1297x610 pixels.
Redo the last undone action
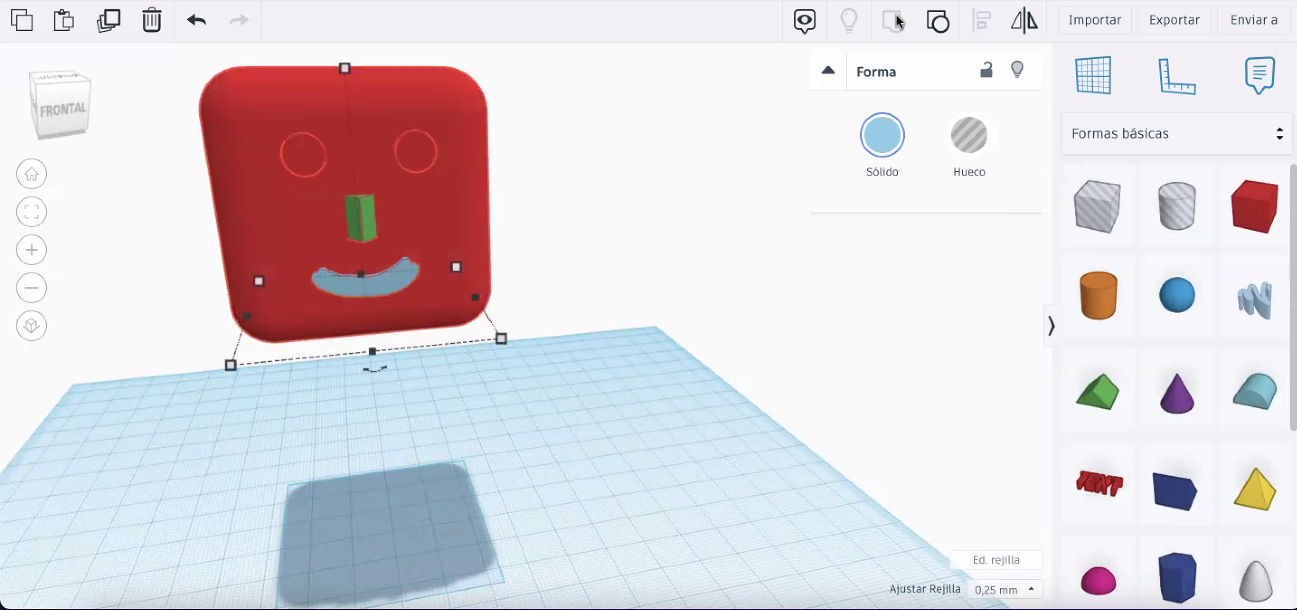tap(239, 20)
